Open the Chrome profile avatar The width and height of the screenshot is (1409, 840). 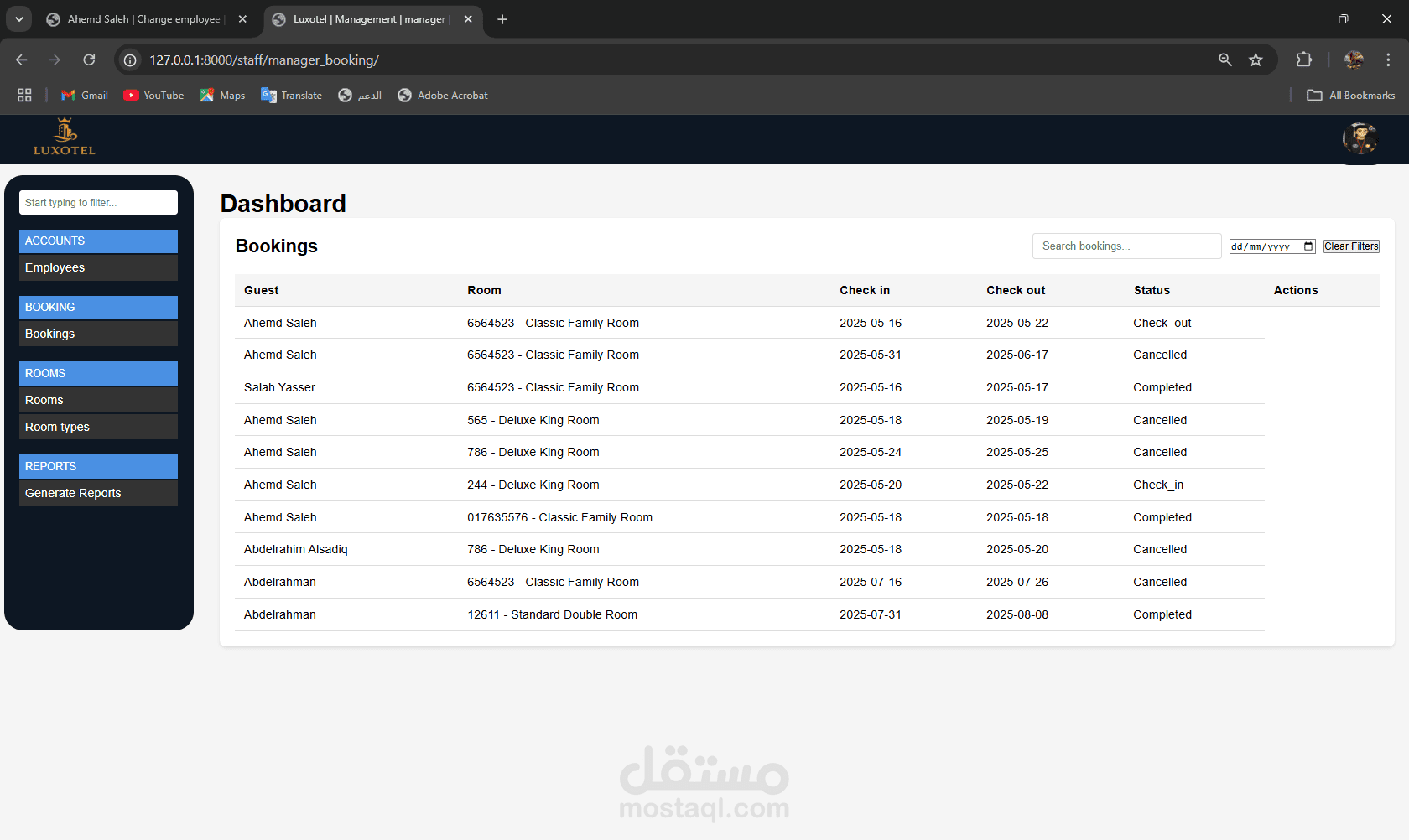click(x=1354, y=60)
